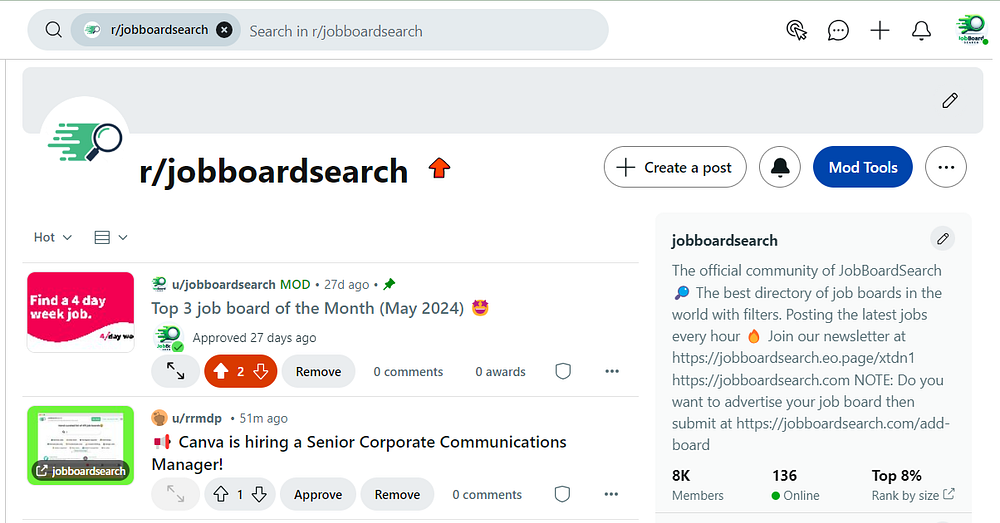Click the Mod Tools button
Screen dimensions: 1000x523
(x=863, y=167)
